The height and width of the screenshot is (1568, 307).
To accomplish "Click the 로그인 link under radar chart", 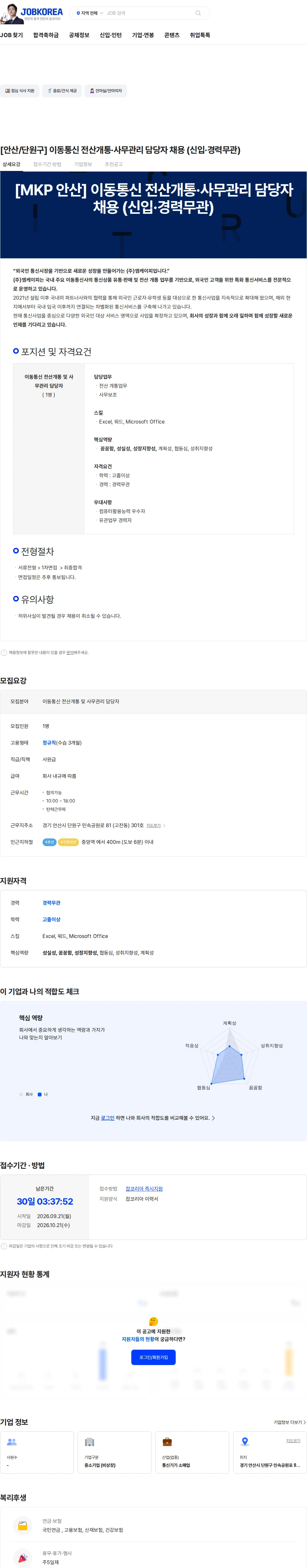I will tap(107, 1118).
